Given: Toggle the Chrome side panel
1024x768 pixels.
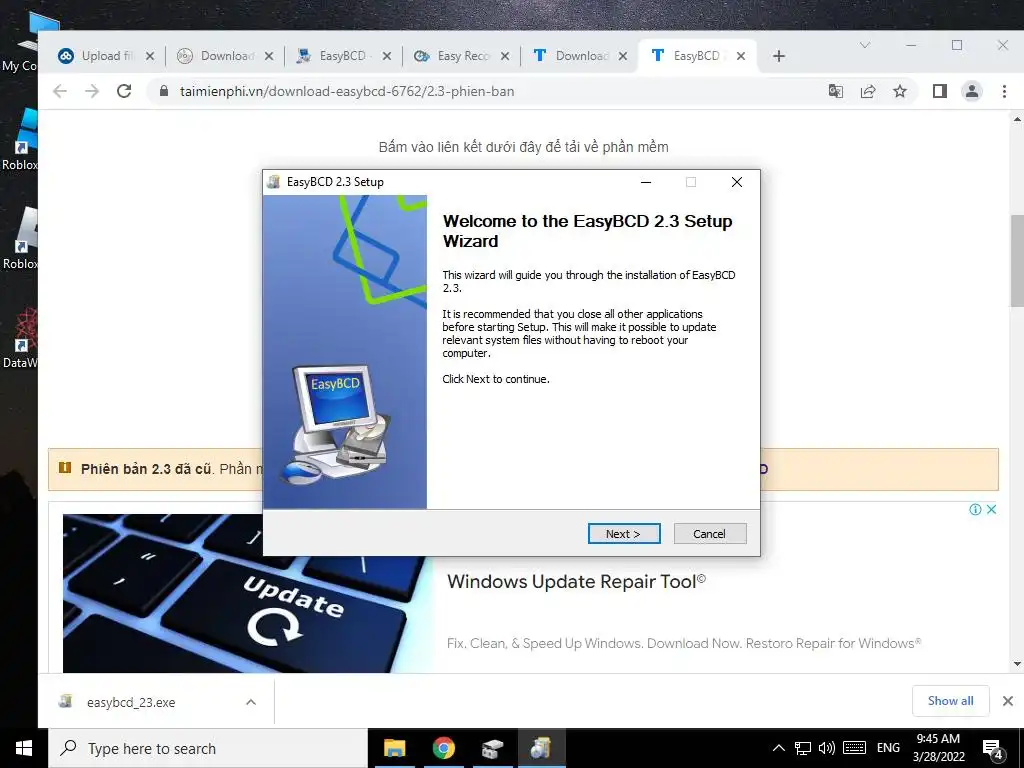Looking at the screenshot, I should click(x=940, y=91).
